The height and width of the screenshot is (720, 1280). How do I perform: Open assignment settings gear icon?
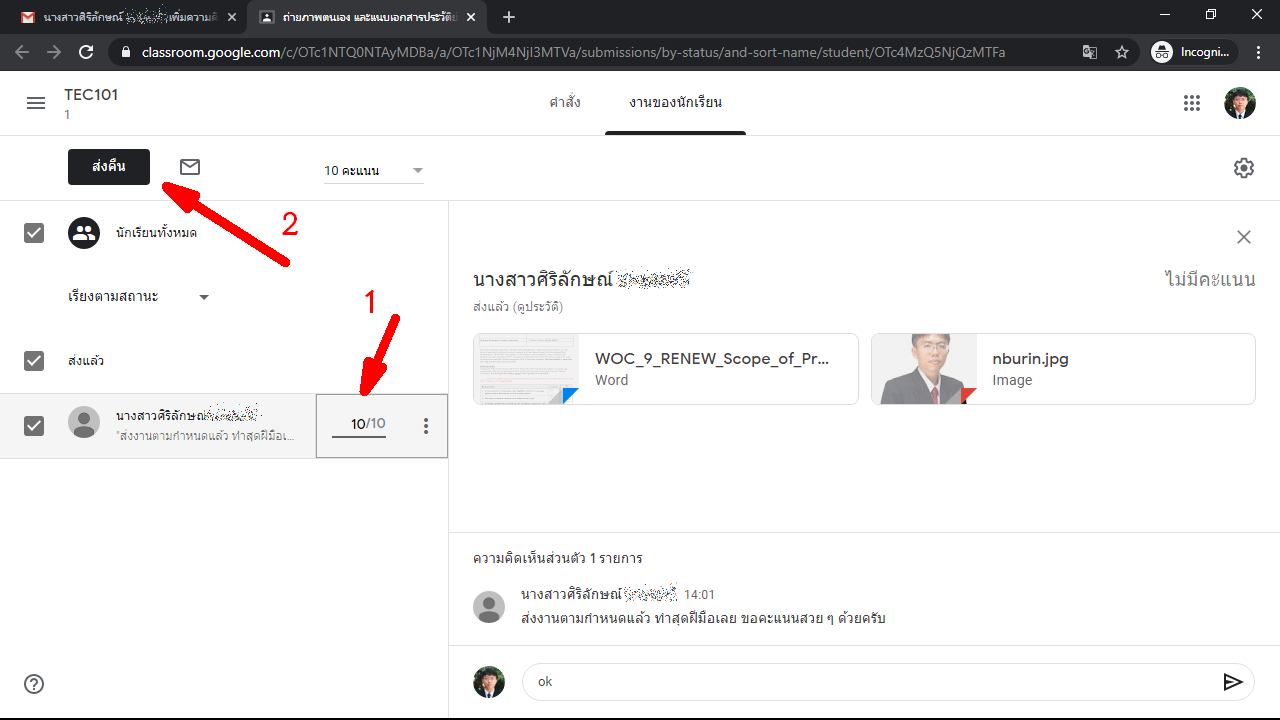(1243, 168)
